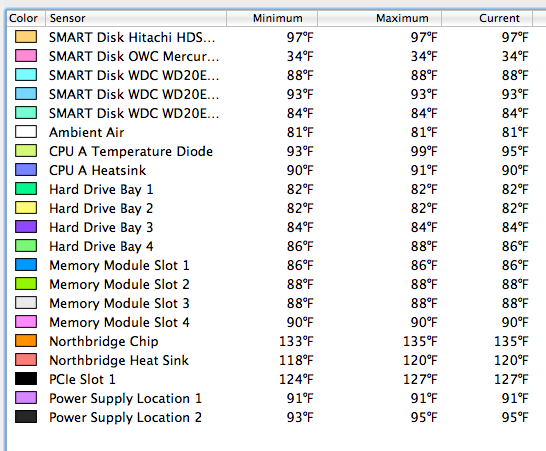The image size is (546, 451).
Task: Sort by the Minimum column header
Action: pyautogui.click(x=272, y=18)
